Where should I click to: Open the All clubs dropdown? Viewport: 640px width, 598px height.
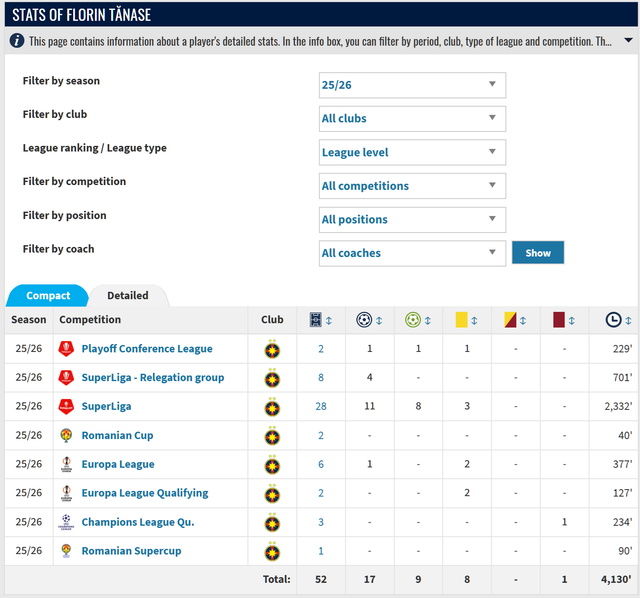[x=412, y=119]
